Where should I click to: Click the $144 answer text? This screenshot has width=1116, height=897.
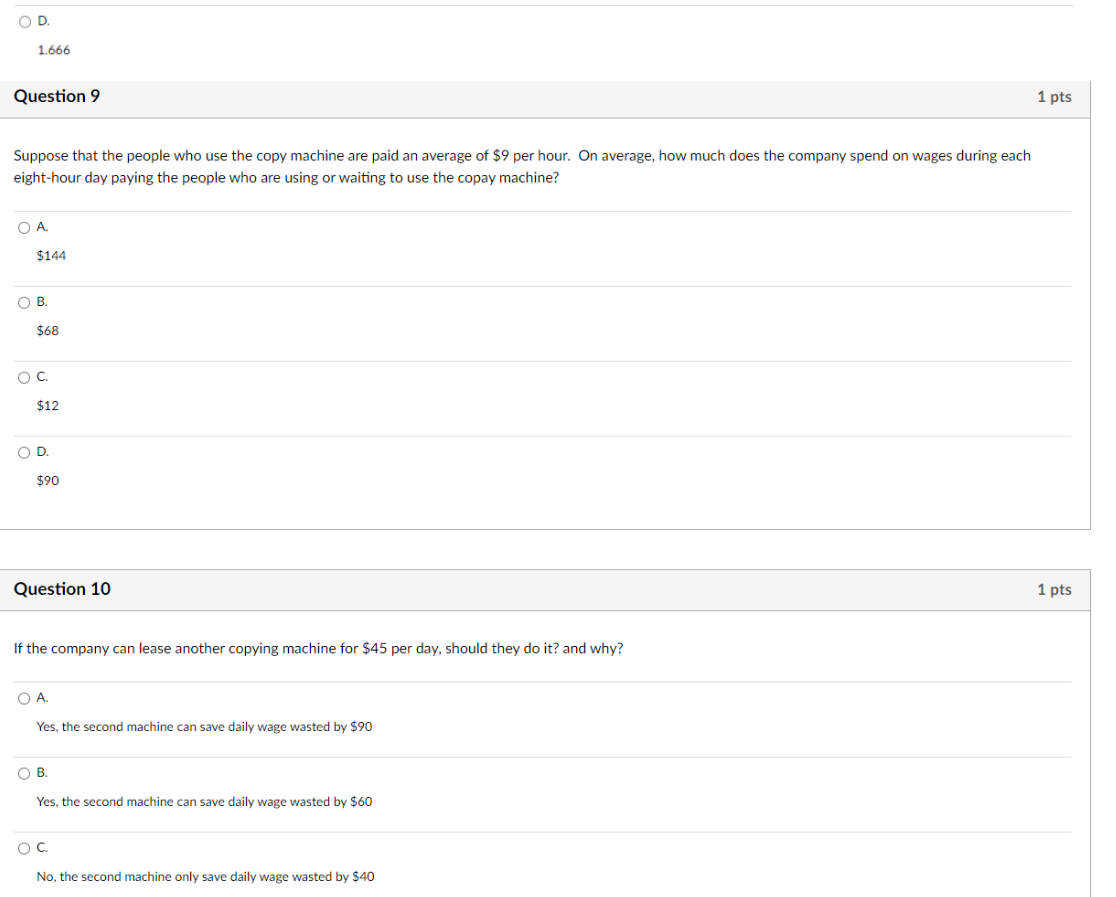pos(51,256)
